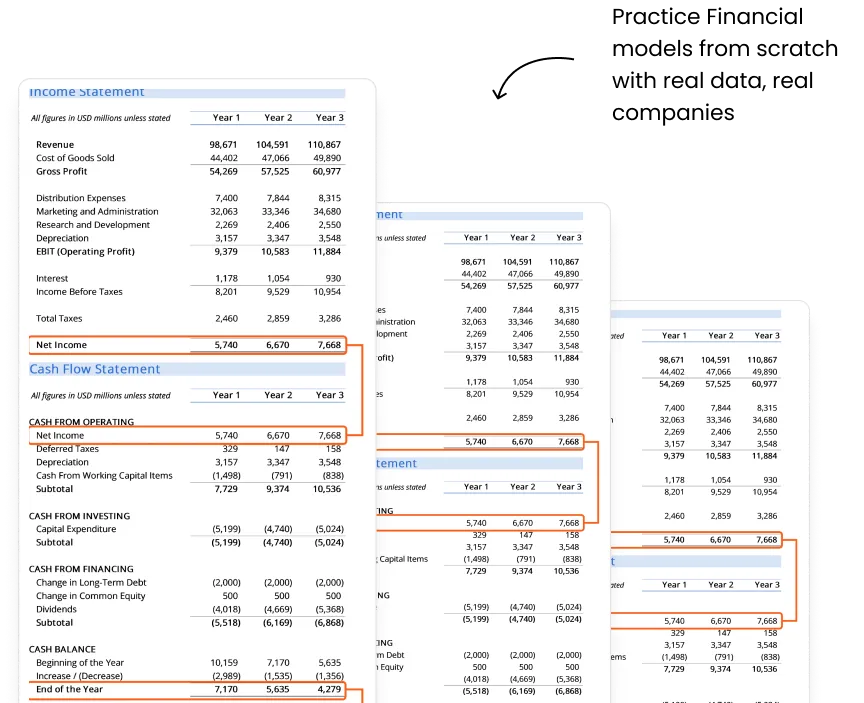Click 'Income Before Taxes' label on front sheet
Viewport: 864px width, 703px height.
tap(79, 291)
